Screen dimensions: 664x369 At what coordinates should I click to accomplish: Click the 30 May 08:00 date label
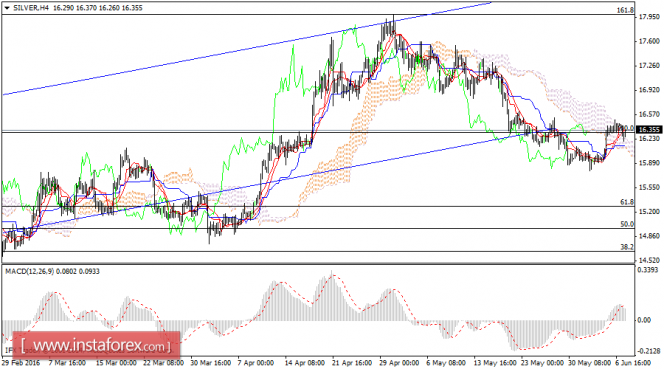point(589,363)
